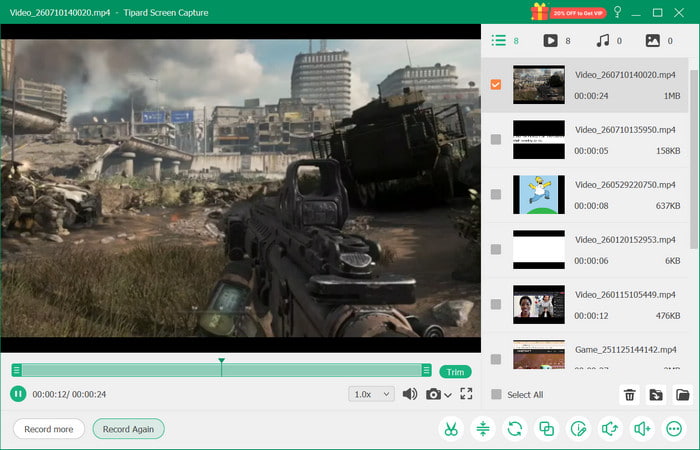Select the Video_260710135950.mp4 file name
The width and height of the screenshot is (700, 450).
coord(625,129)
